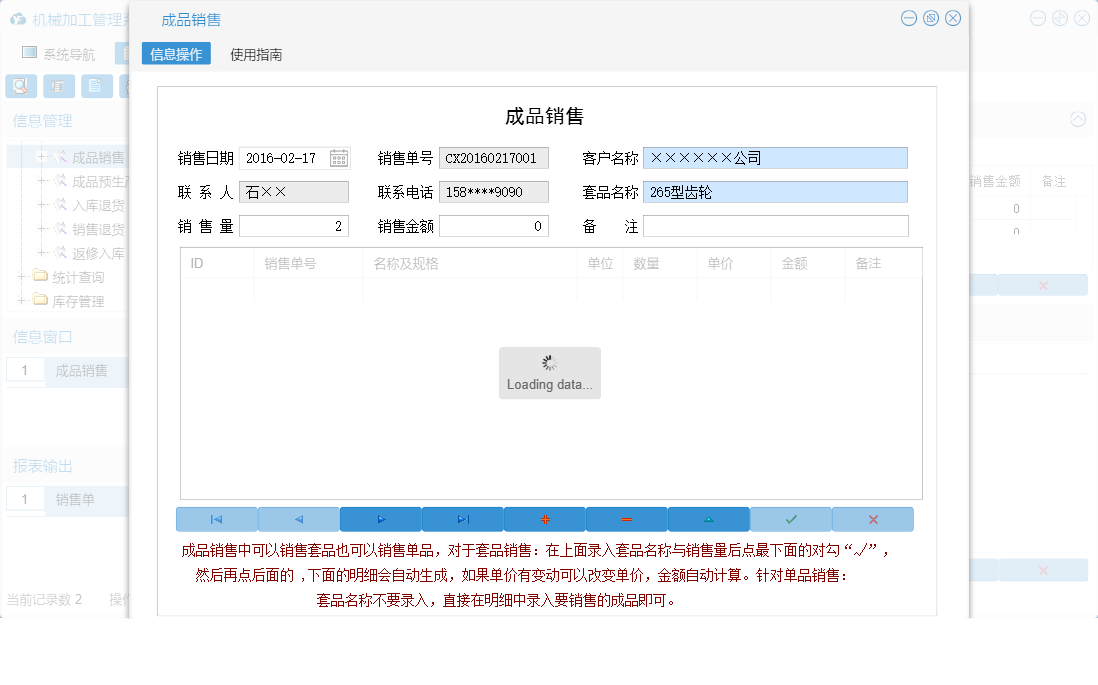
Task: Jump to the first record
Action: click(217, 518)
